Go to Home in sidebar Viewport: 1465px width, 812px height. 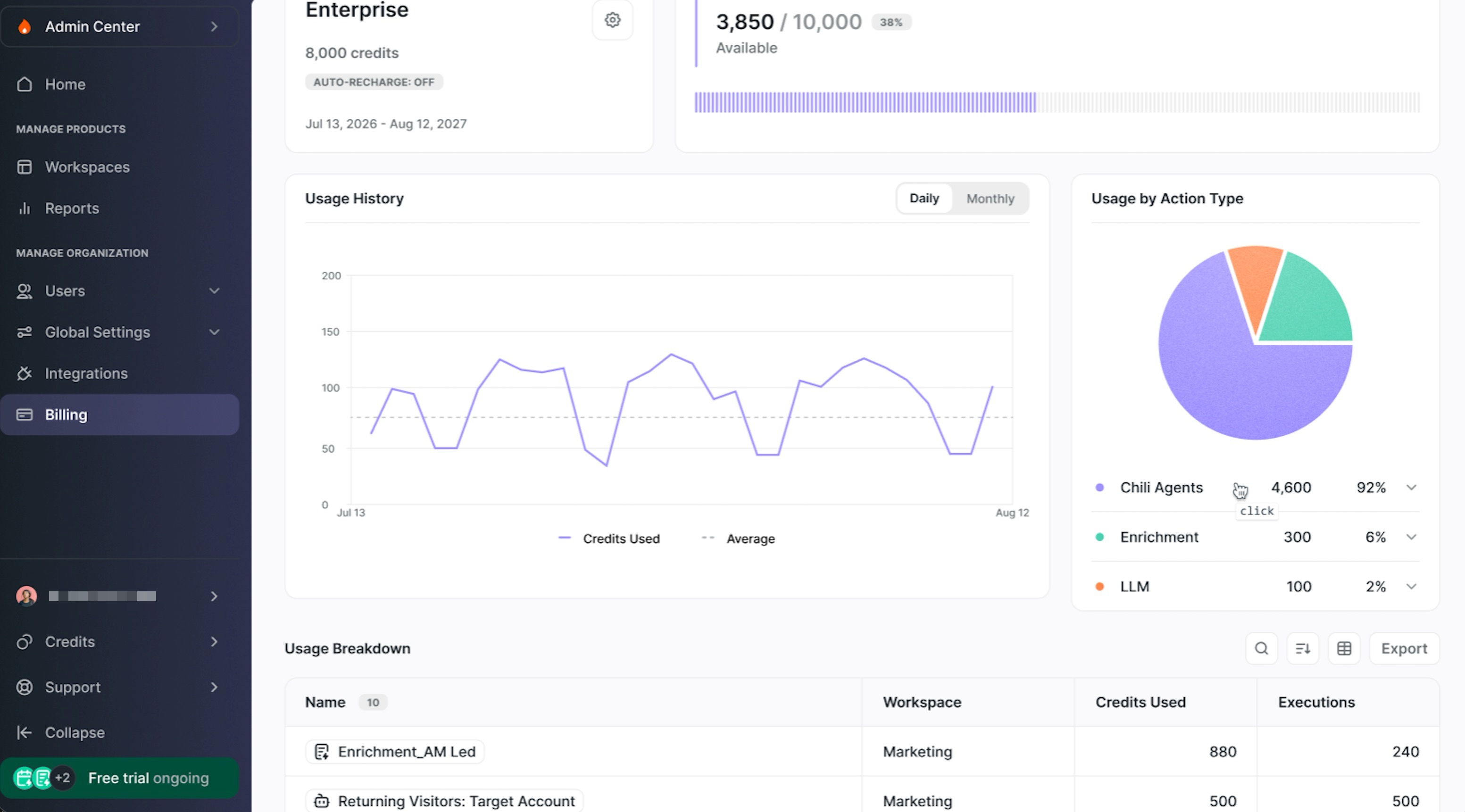coord(65,85)
